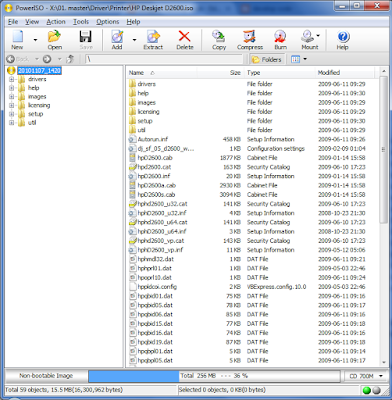Expand the help tree node
The width and height of the screenshot is (392, 400).
coord(12,88)
